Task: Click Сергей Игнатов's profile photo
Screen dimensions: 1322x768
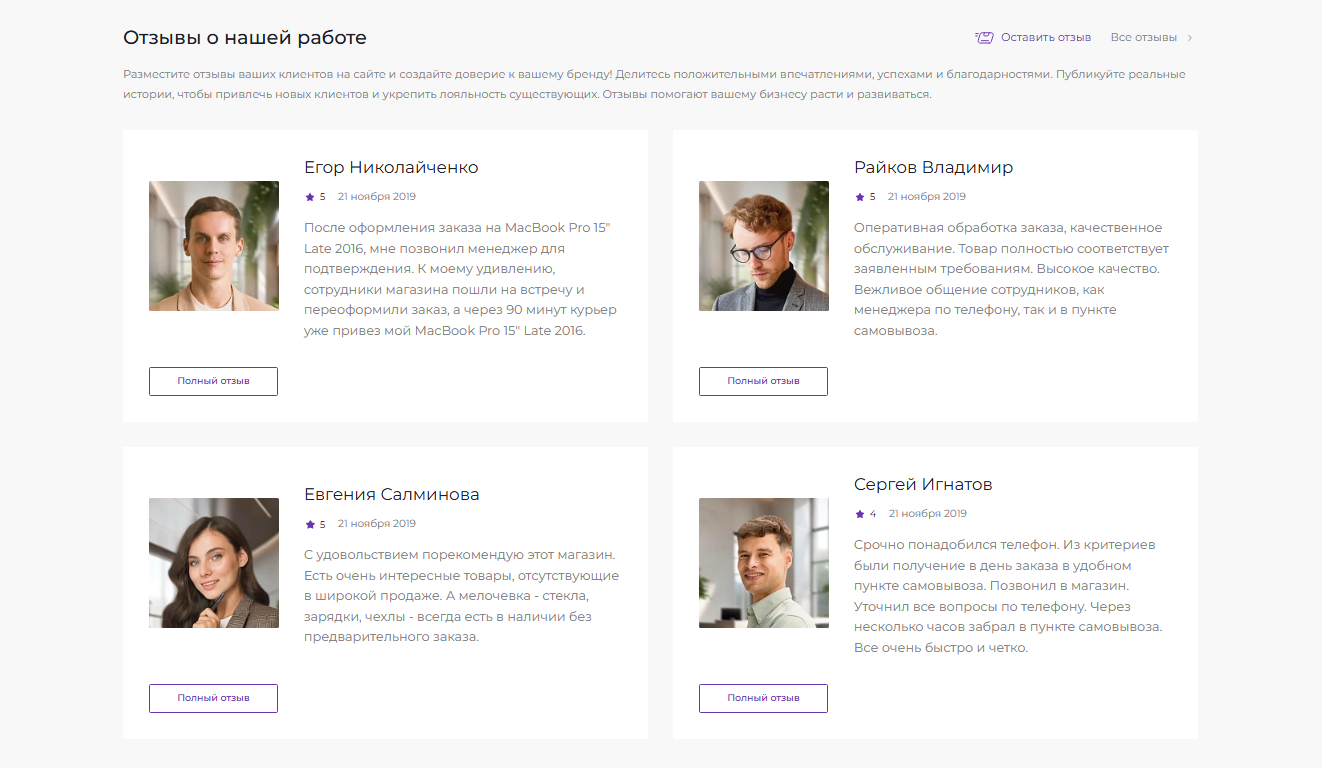Action: click(764, 562)
